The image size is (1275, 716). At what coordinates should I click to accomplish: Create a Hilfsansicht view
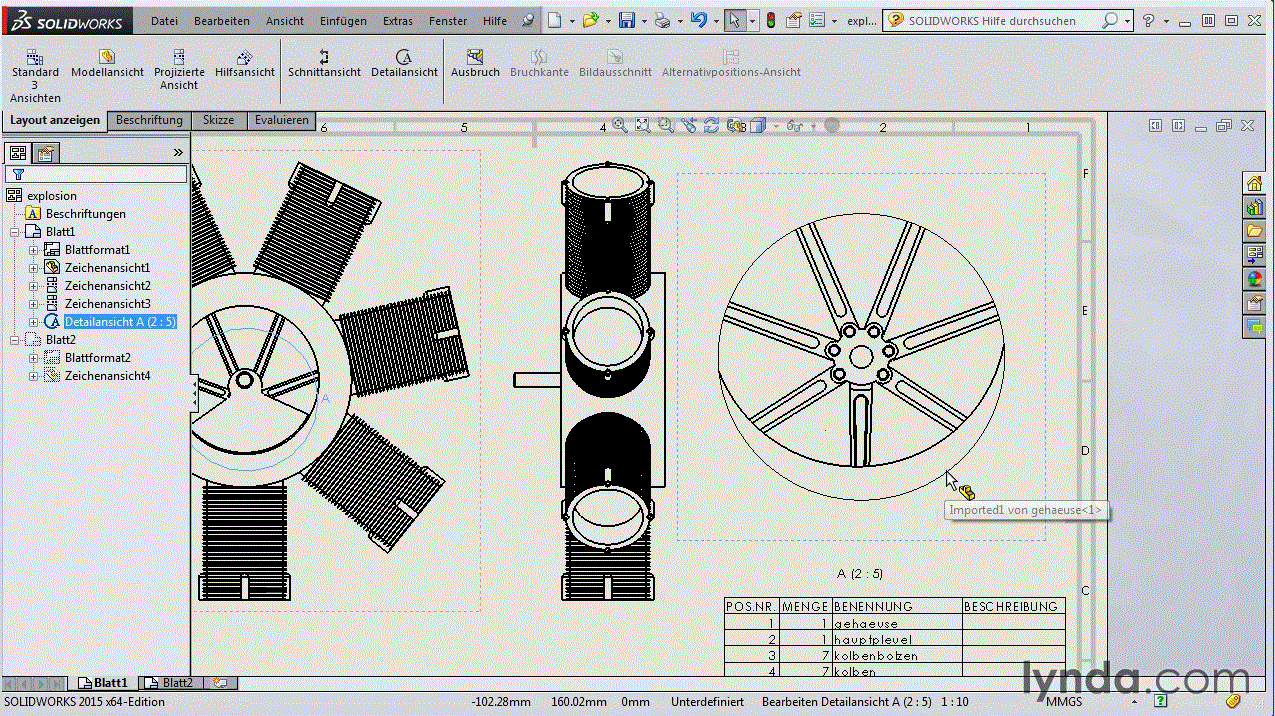(x=245, y=64)
